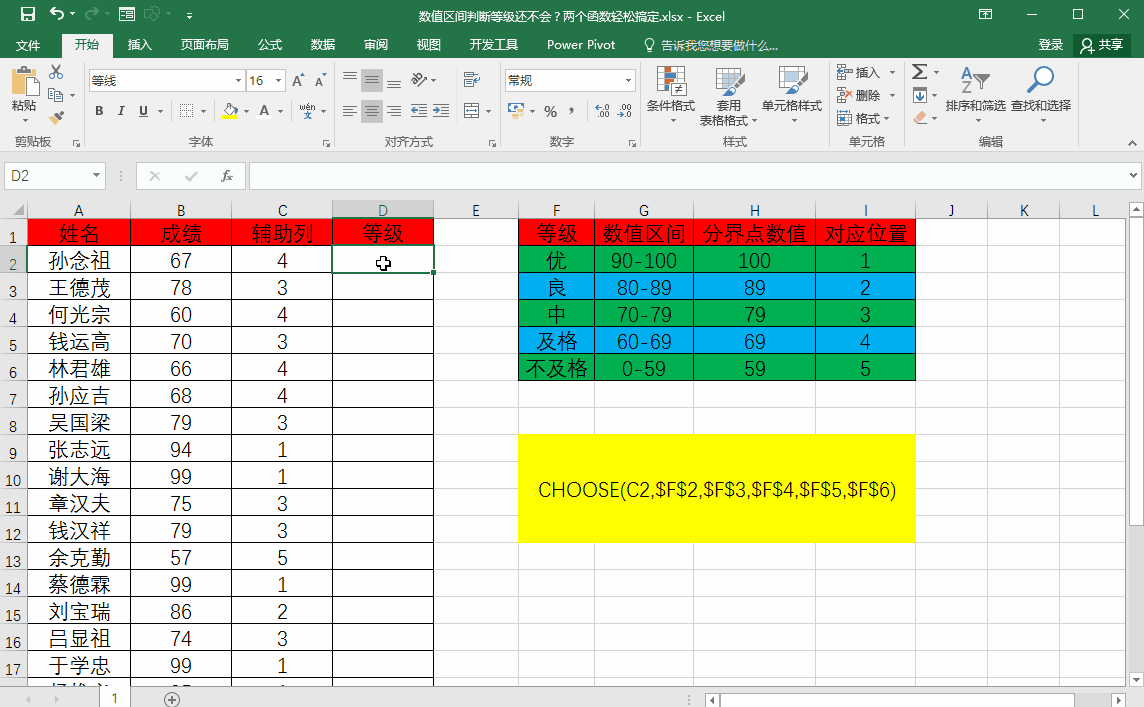1144x707 pixels.
Task: Increase font size with large A icon
Action: coord(298,80)
